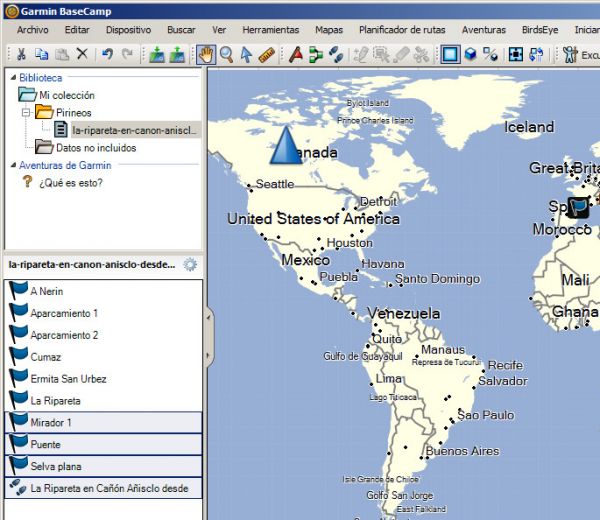
Task: Open the Mapas menu
Action: tap(329, 30)
